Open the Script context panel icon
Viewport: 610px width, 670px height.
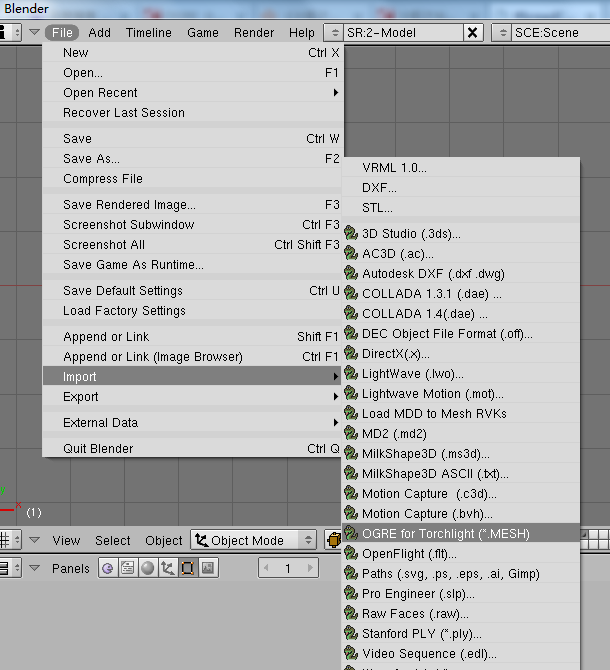[128, 568]
